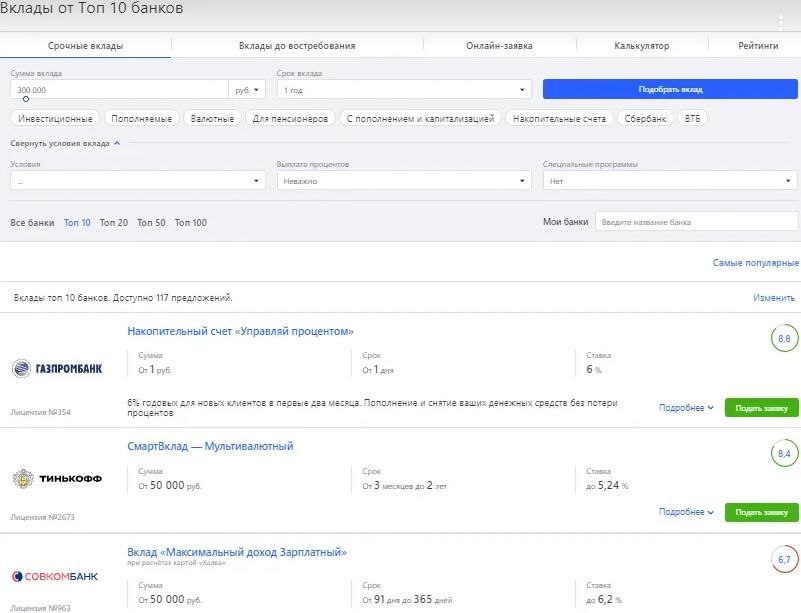Click the Gazprombank logo
This screenshot has width=801, height=613.
(57, 368)
